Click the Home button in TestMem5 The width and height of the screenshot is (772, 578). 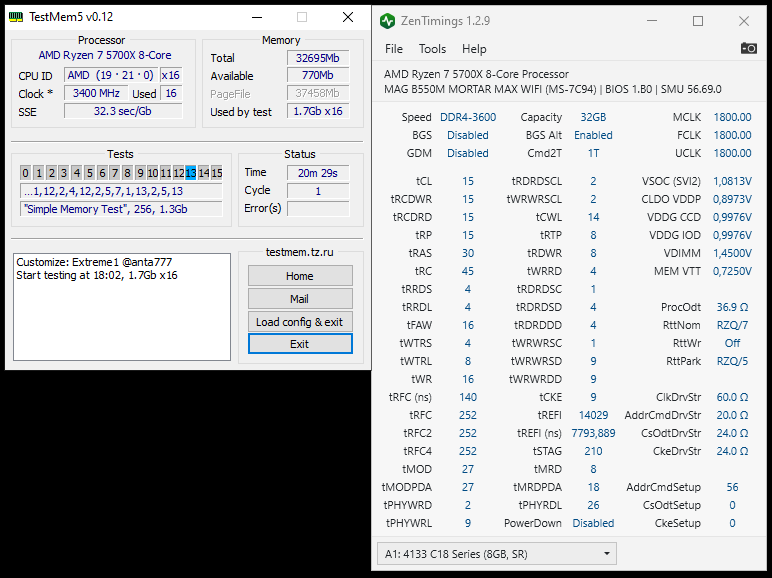point(300,276)
